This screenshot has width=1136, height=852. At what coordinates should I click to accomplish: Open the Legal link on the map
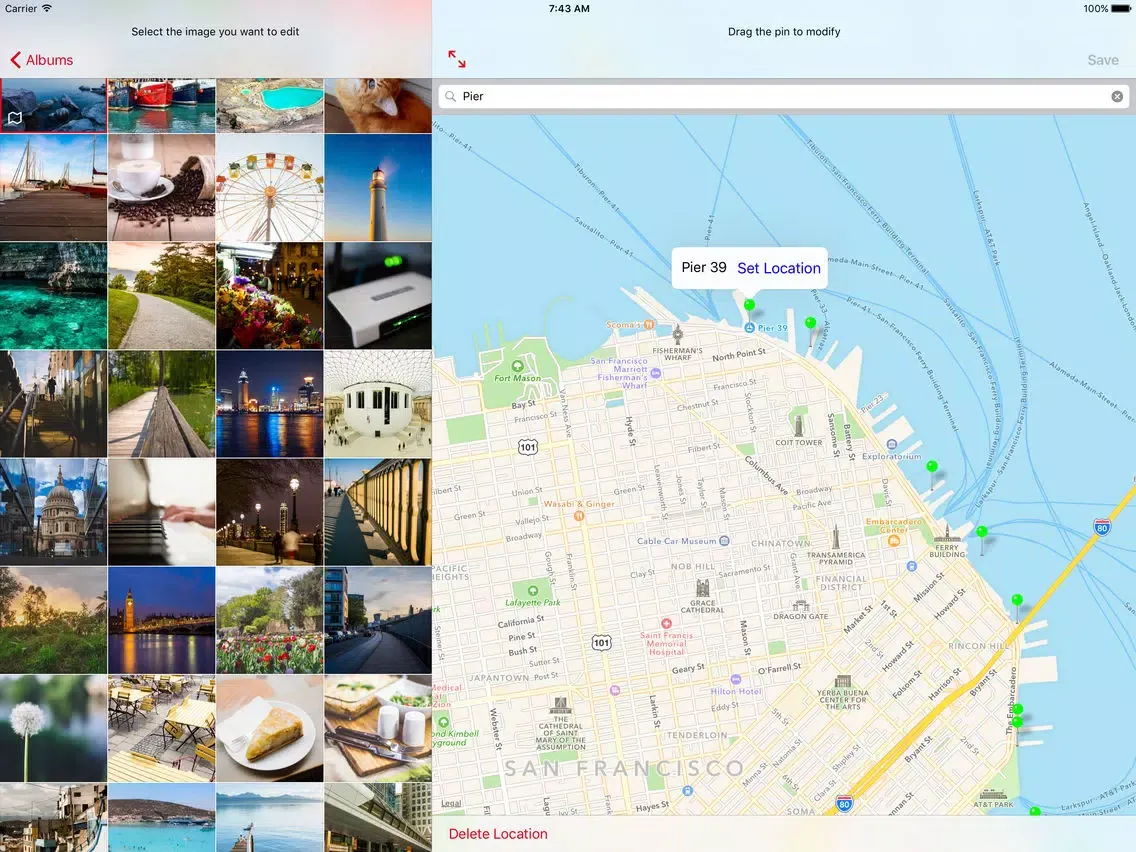[451, 803]
